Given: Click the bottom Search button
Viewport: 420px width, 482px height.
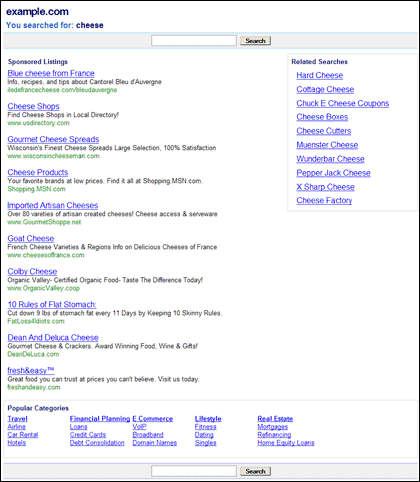Looking at the screenshot, I should point(255,471).
